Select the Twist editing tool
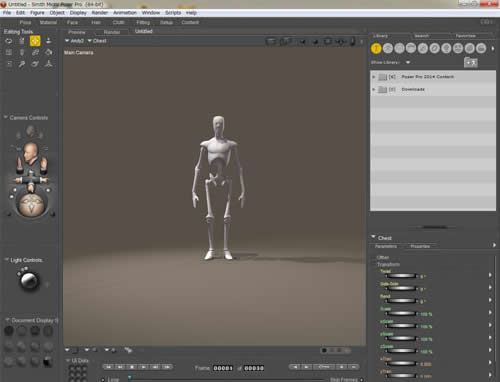The height and width of the screenshot is (382, 500). [22, 41]
